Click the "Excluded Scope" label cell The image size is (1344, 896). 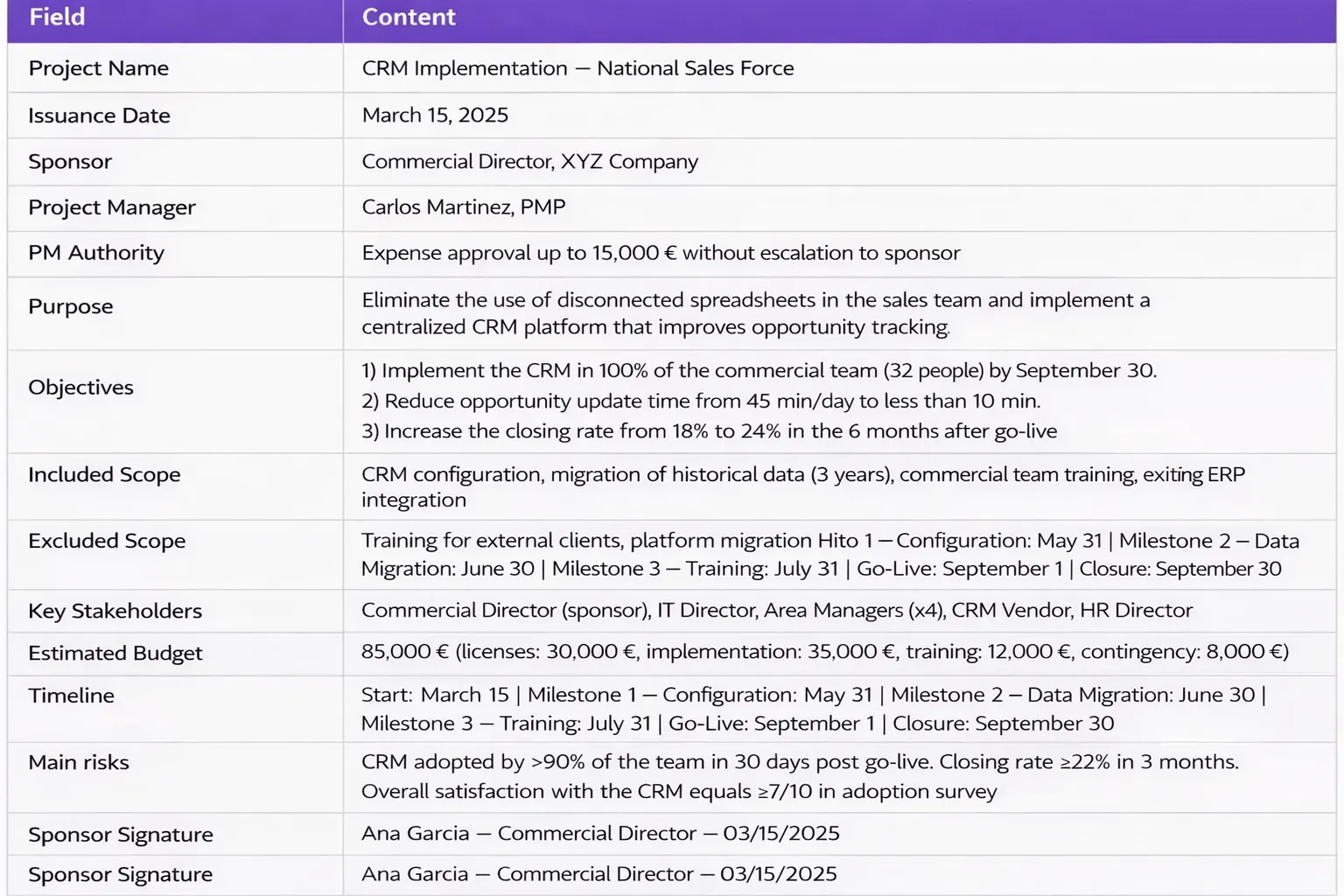click(107, 541)
